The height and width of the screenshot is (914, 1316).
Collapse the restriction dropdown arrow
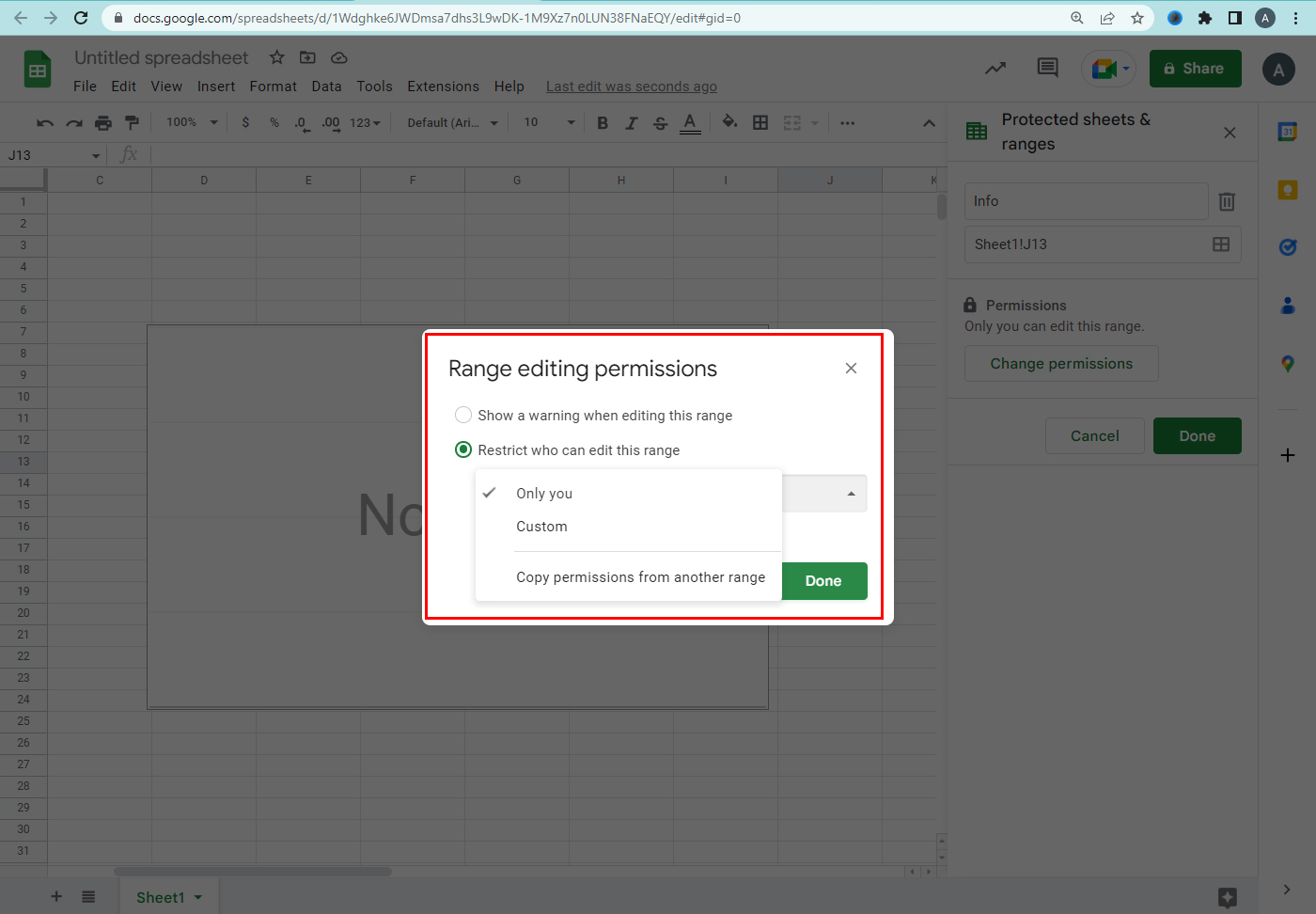[x=851, y=494]
